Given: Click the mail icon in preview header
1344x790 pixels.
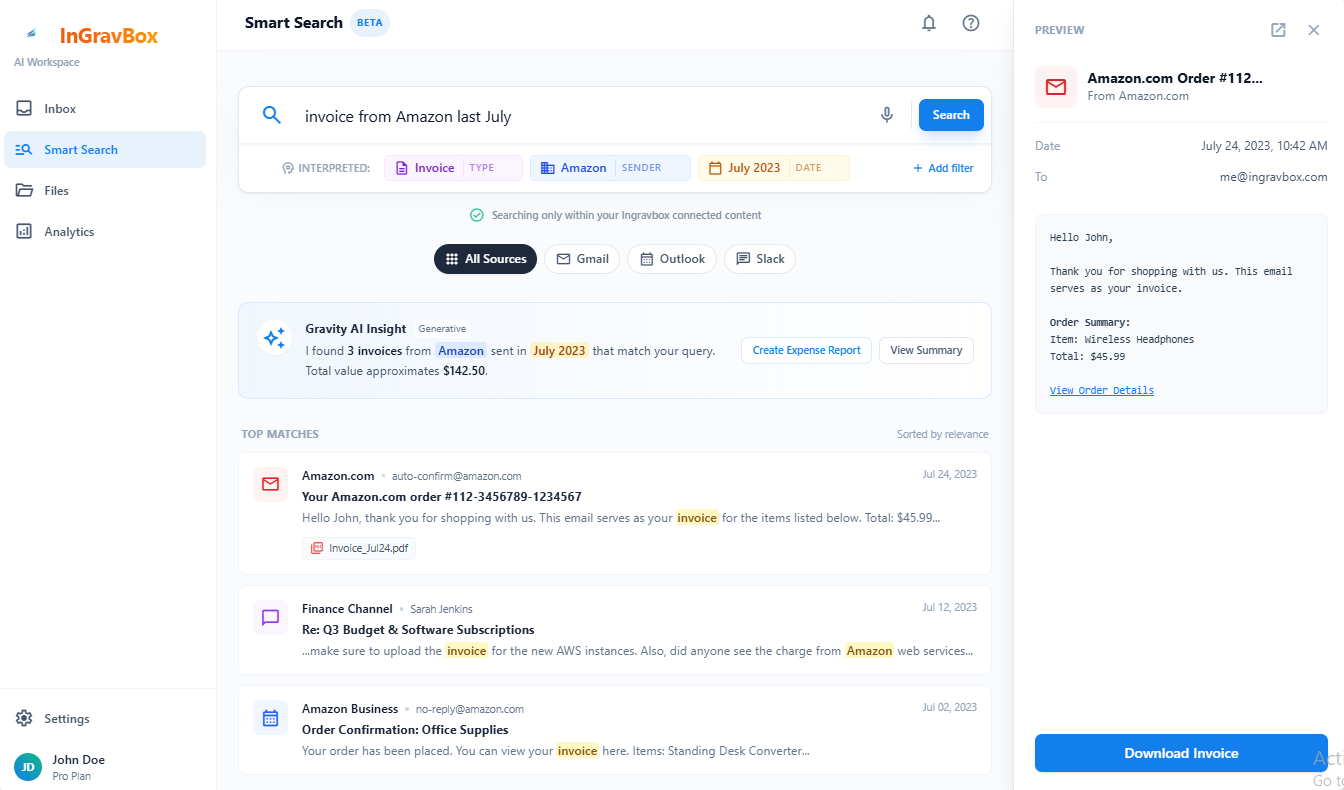Looking at the screenshot, I should tap(1056, 87).
